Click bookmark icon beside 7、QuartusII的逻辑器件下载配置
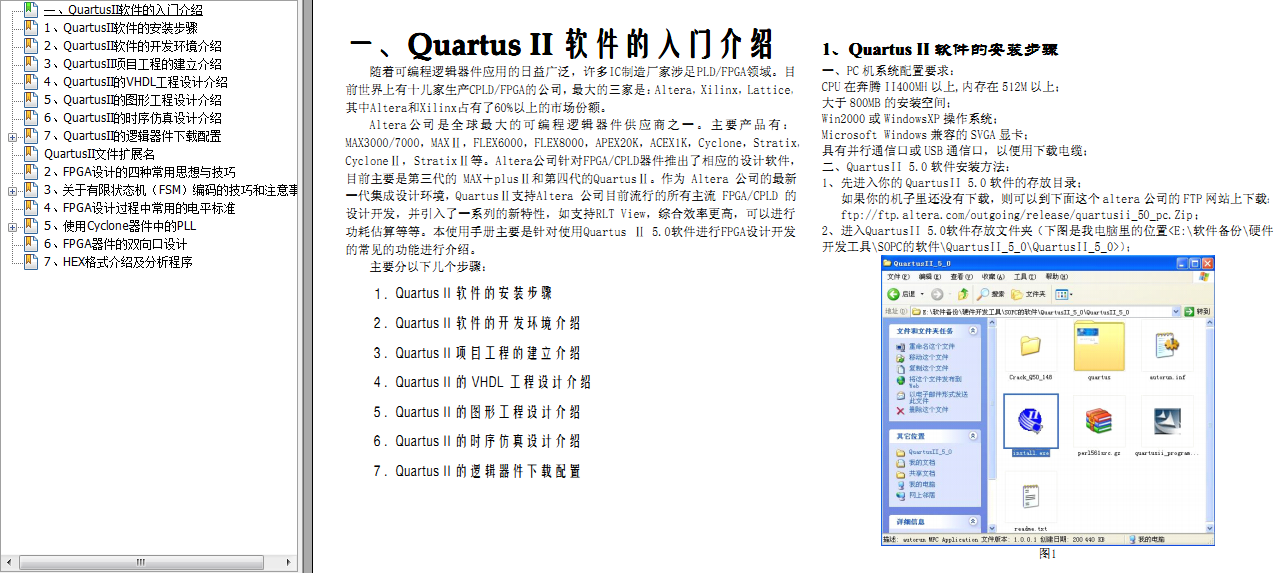 (31, 136)
